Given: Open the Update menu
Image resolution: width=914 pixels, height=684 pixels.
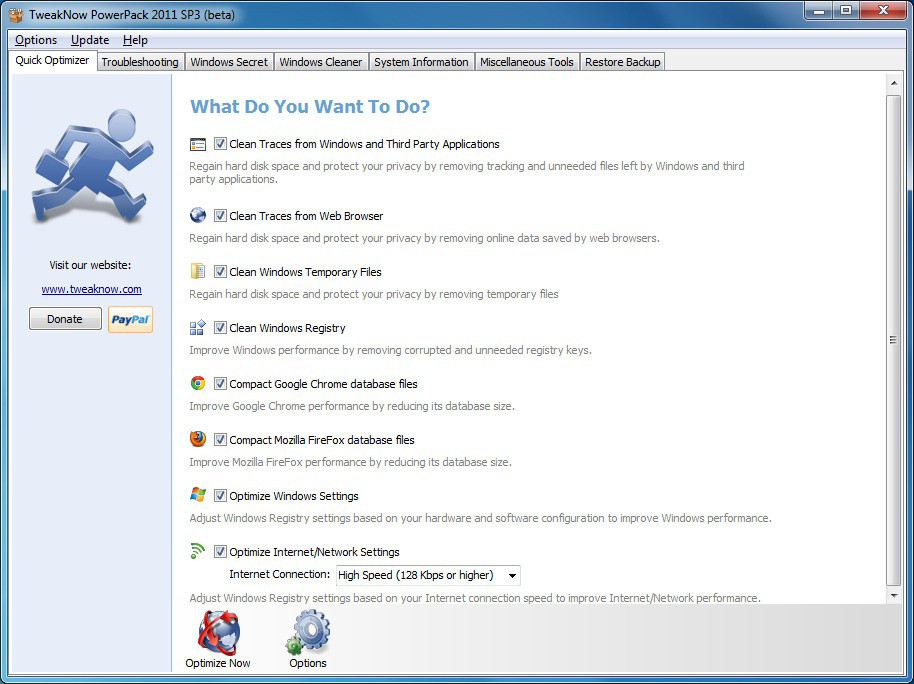Looking at the screenshot, I should [90, 40].
